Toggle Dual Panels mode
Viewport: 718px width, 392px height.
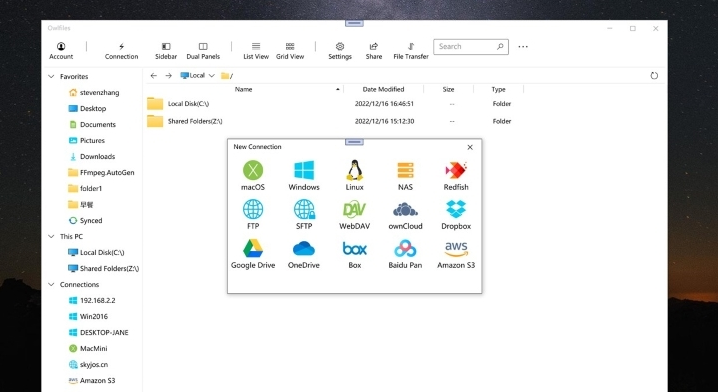point(203,51)
